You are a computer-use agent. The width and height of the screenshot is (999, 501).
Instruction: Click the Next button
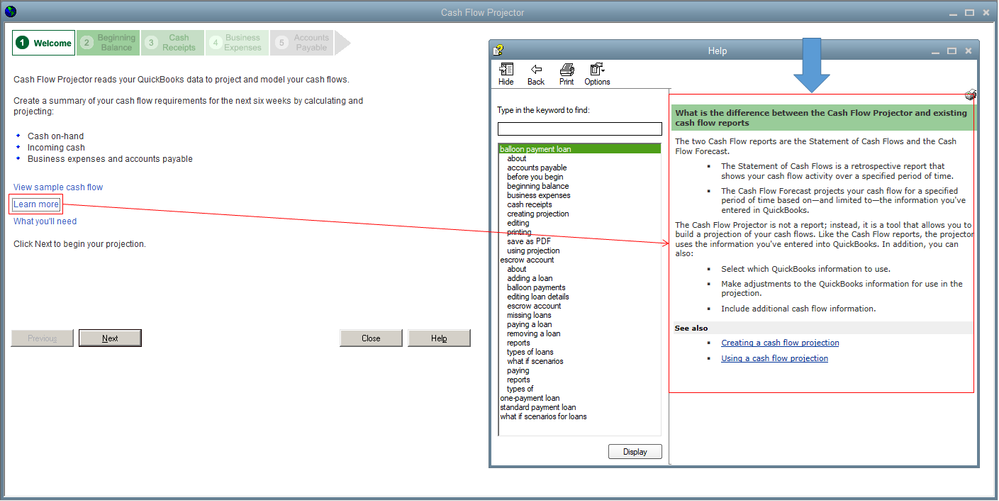(110, 338)
